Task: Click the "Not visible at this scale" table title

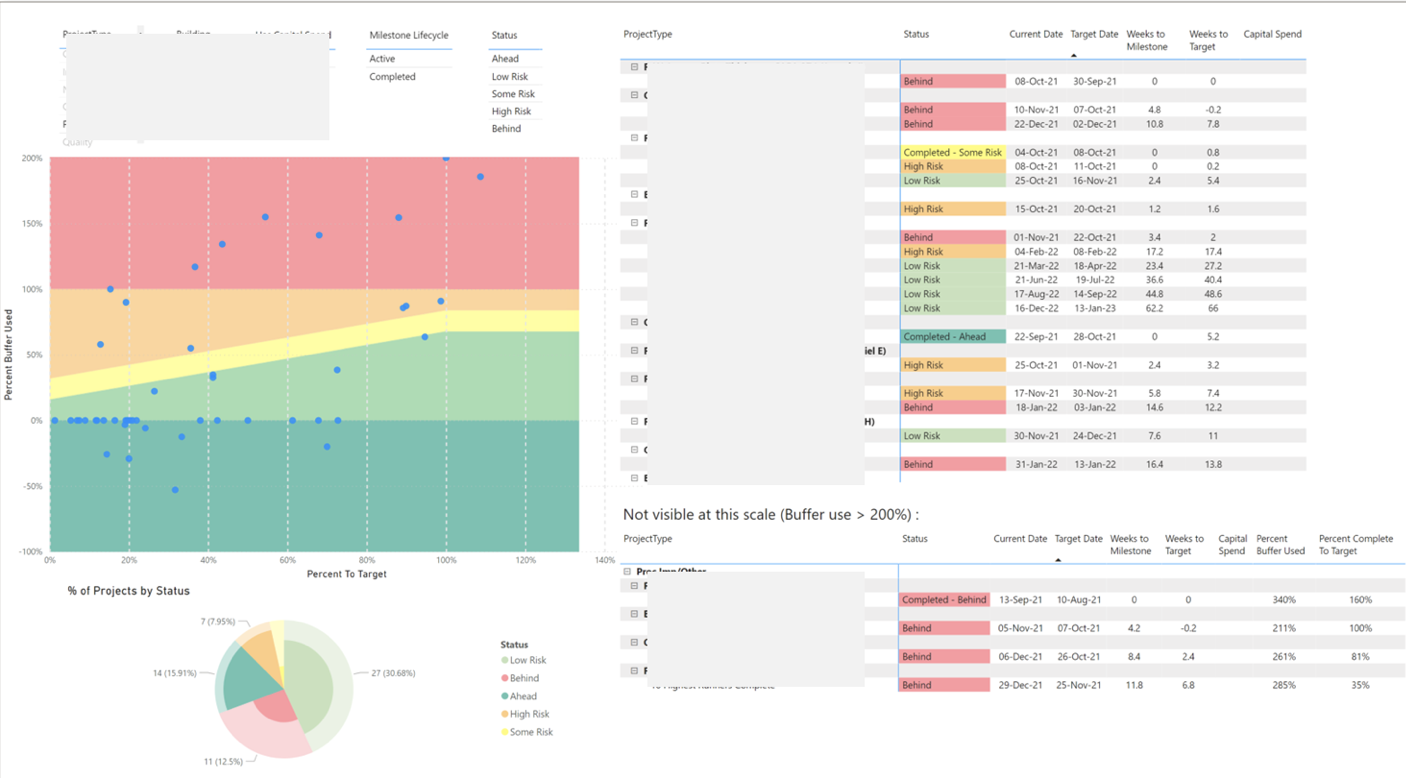Action: [x=771, y=515]
